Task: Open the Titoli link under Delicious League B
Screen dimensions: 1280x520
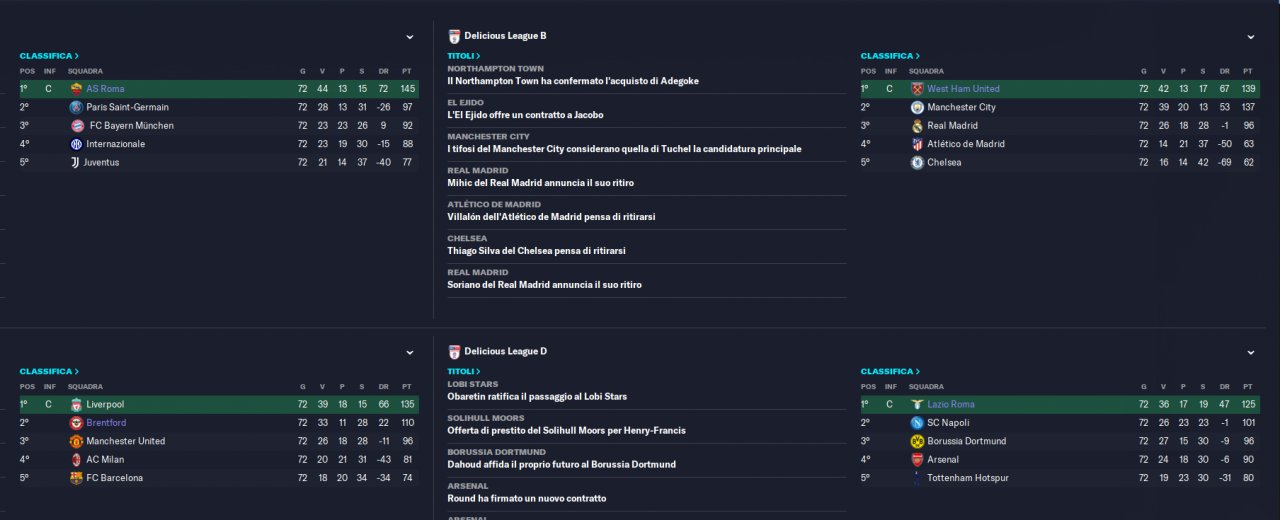Action: pos(463,56)
